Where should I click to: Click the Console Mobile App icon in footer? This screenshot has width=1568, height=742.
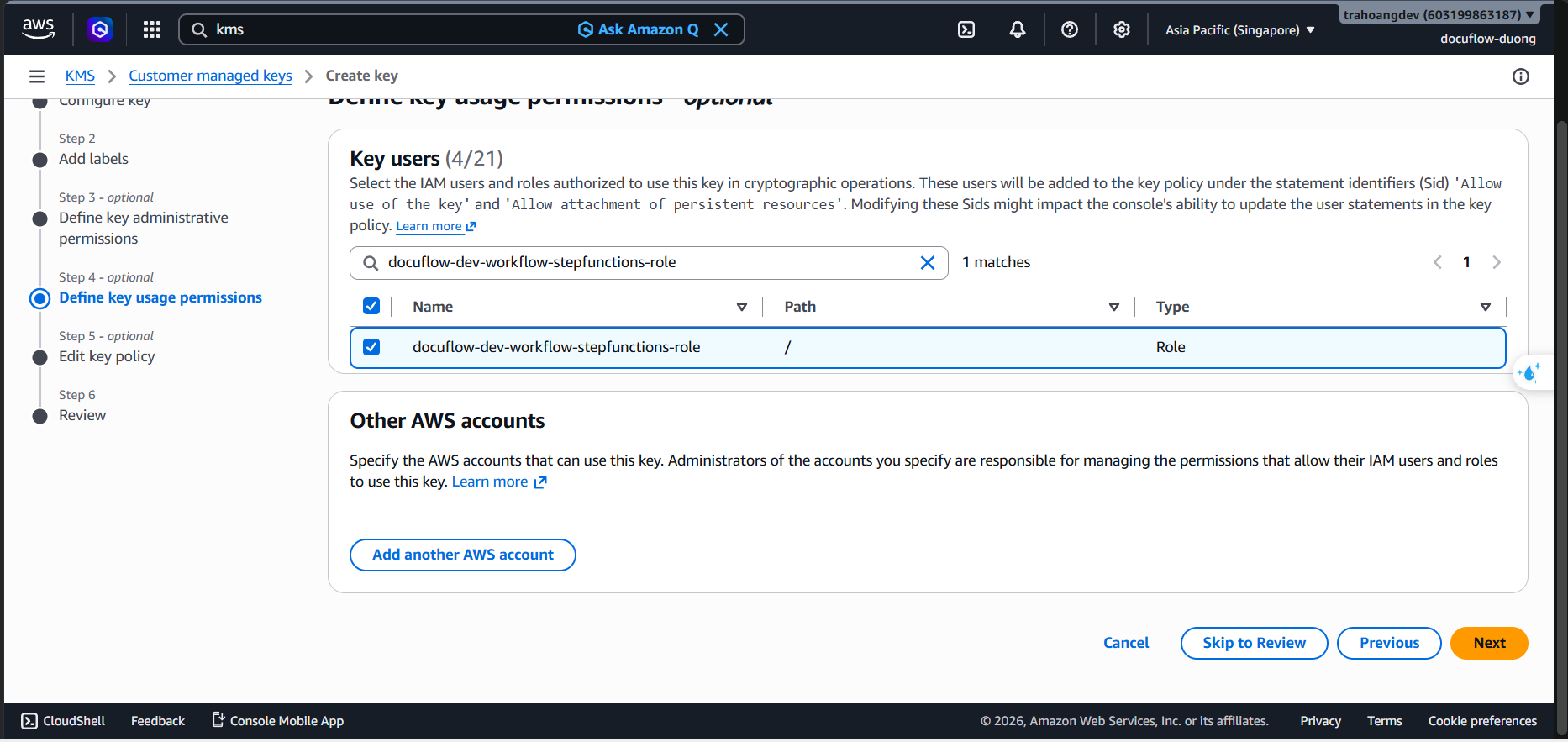218,720
